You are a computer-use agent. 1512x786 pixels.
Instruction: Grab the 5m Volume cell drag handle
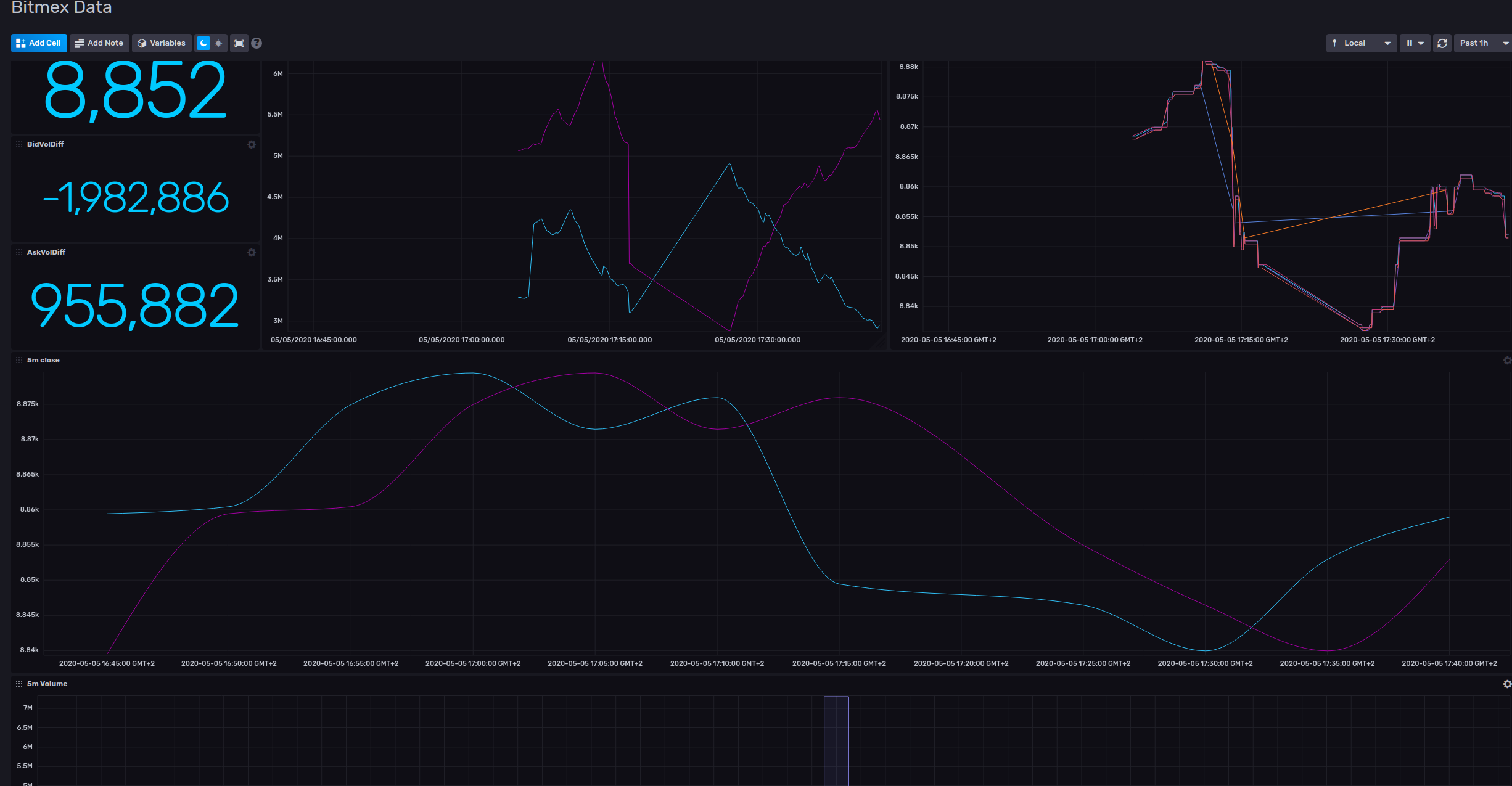pyautogui.click(x=19, y=684)
